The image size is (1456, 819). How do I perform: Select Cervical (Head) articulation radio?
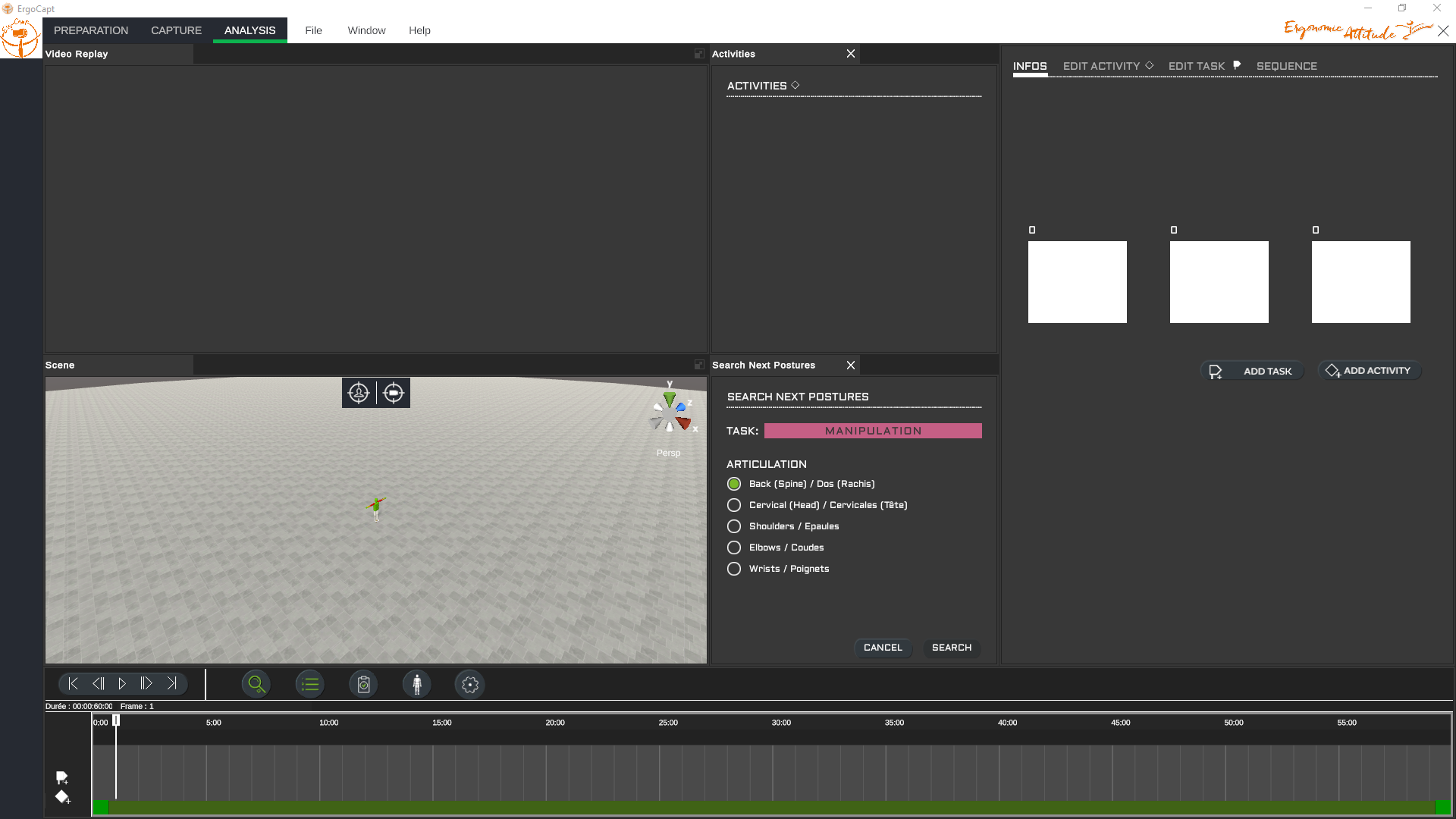734,505
